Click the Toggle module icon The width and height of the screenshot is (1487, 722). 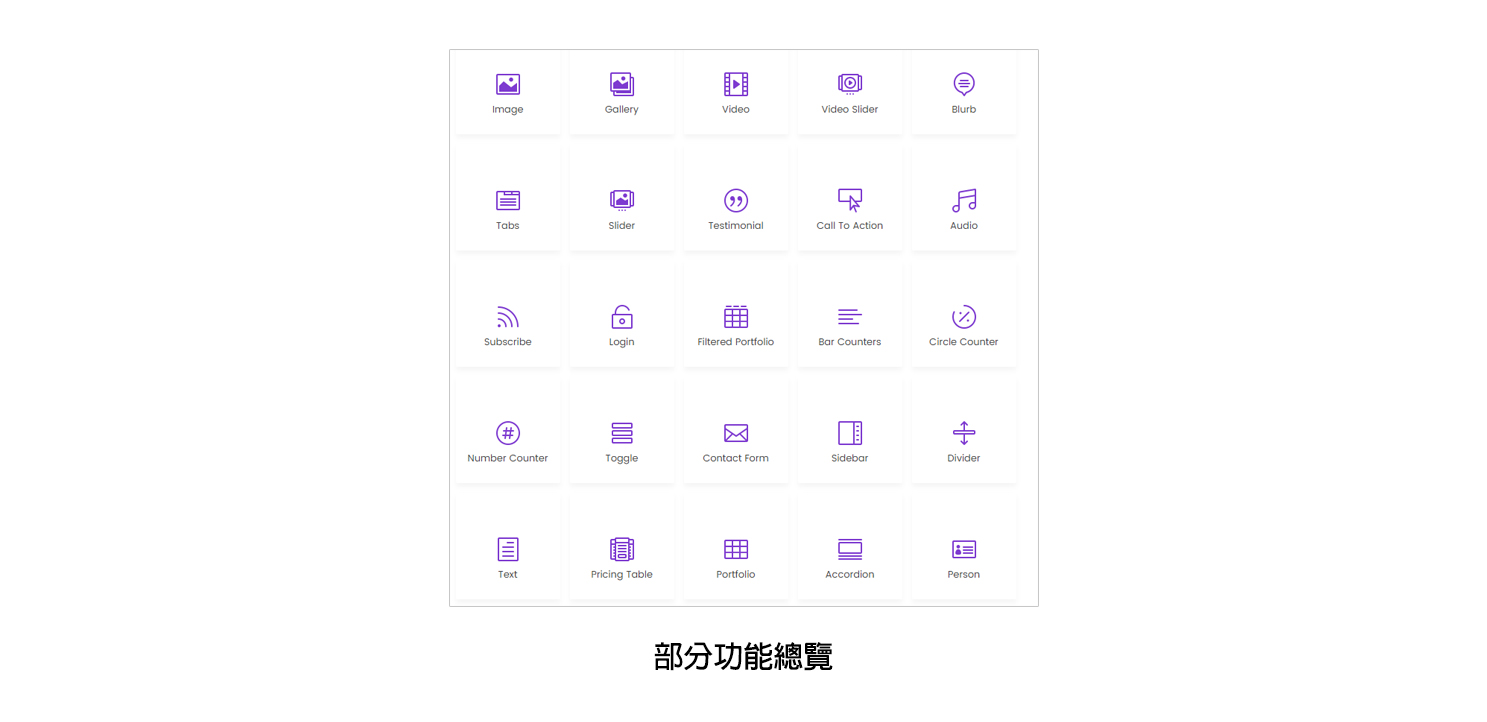click(x=622, y=433)
